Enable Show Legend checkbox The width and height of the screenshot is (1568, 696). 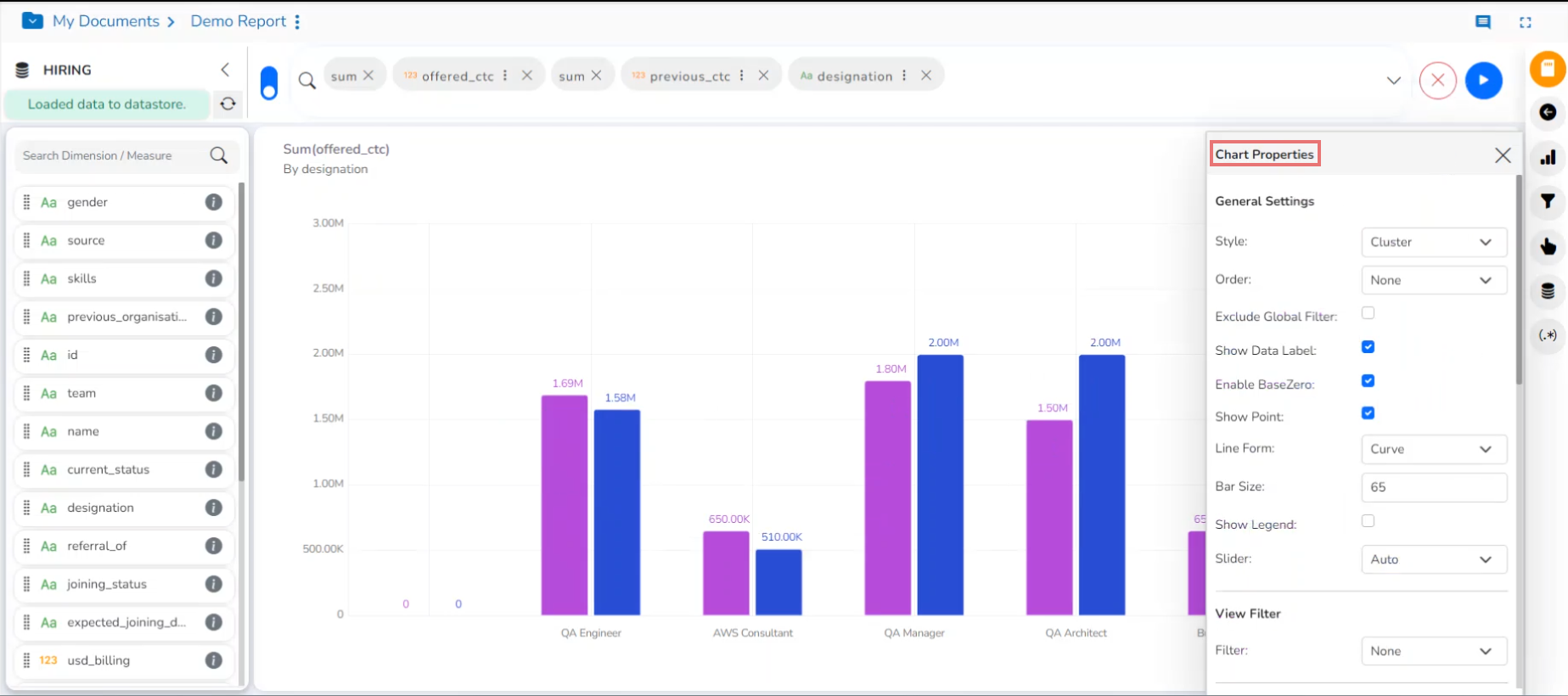1368,521
